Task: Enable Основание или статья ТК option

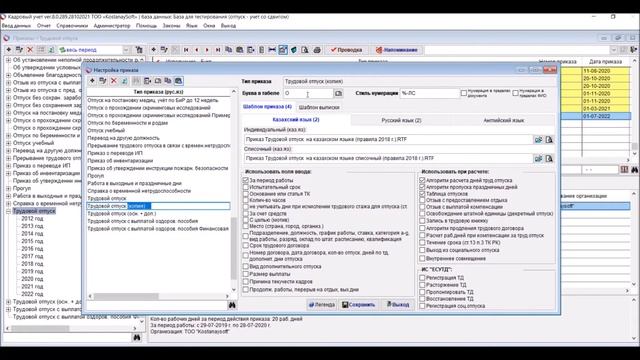Action: (x=246, y=194)
